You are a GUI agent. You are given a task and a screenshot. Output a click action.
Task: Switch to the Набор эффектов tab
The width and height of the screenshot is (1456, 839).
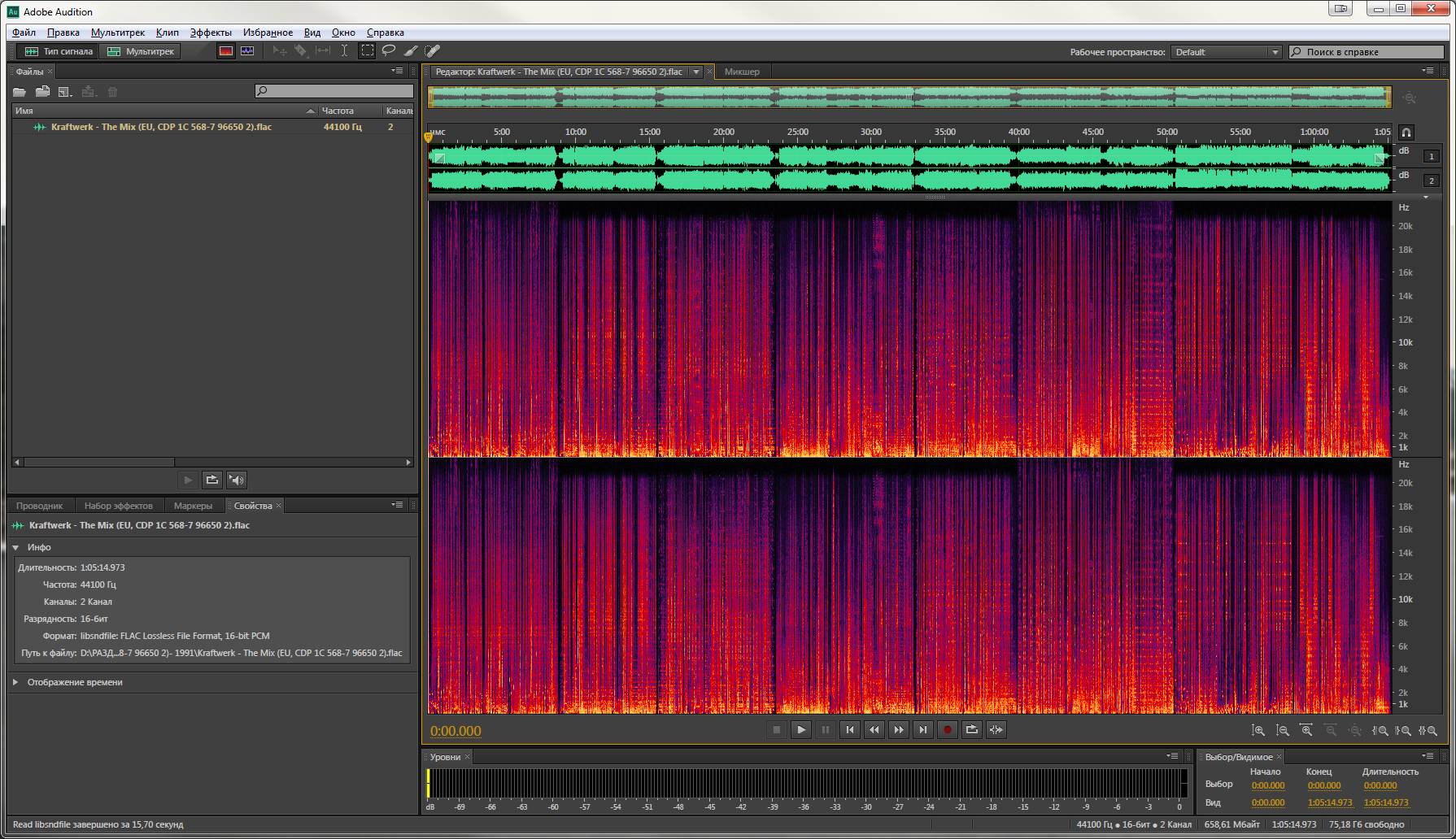[x=118, y=506]
